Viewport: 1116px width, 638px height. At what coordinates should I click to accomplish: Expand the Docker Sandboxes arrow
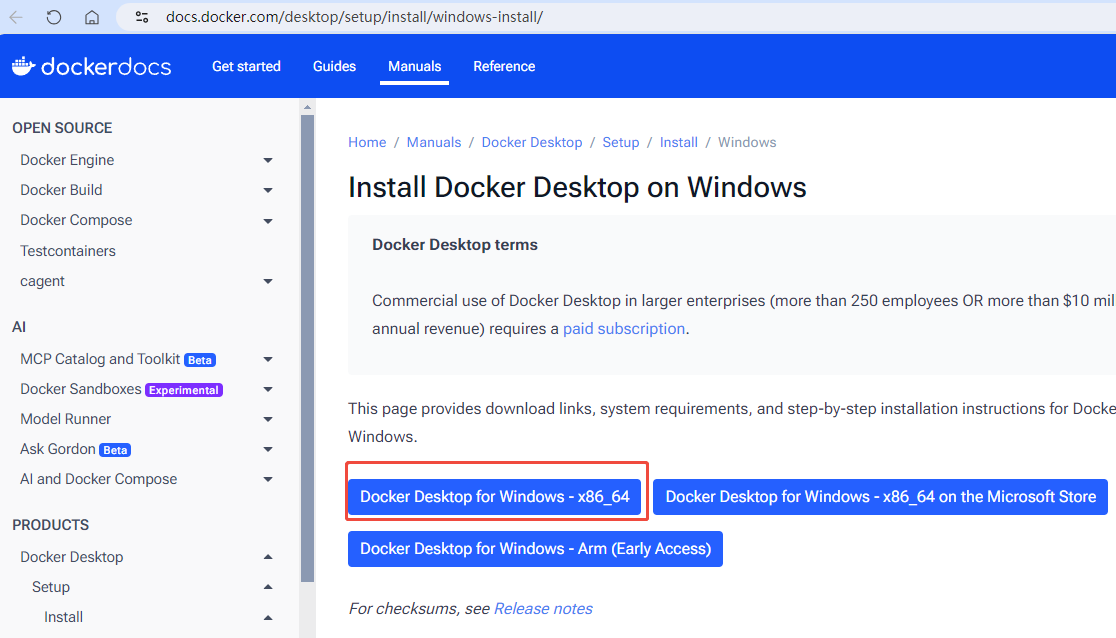click(268, 389)
